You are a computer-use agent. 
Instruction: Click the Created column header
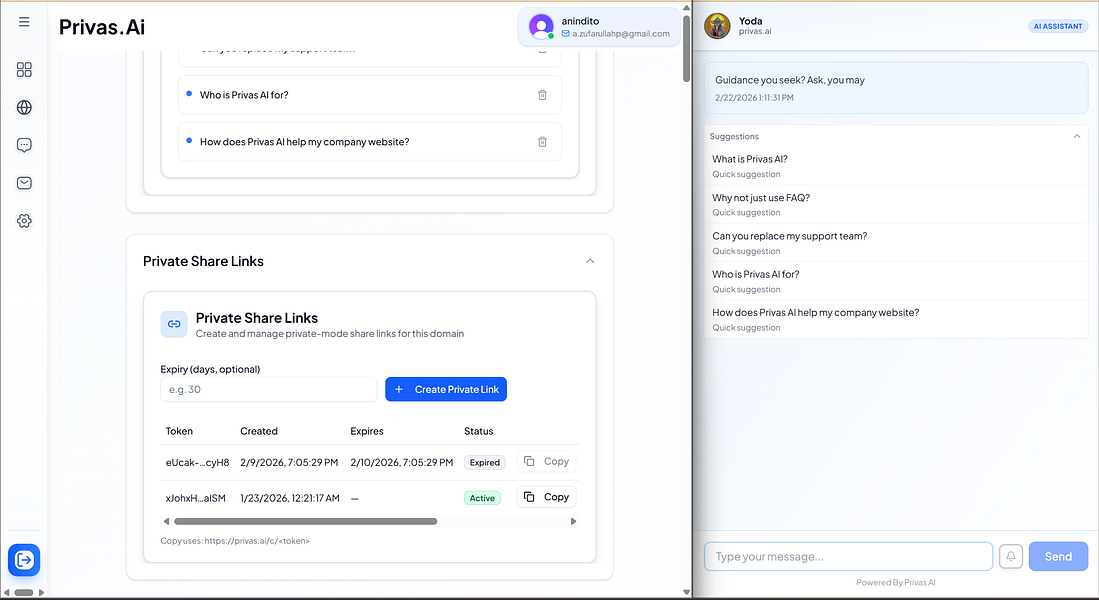click(x=259, y=431)
